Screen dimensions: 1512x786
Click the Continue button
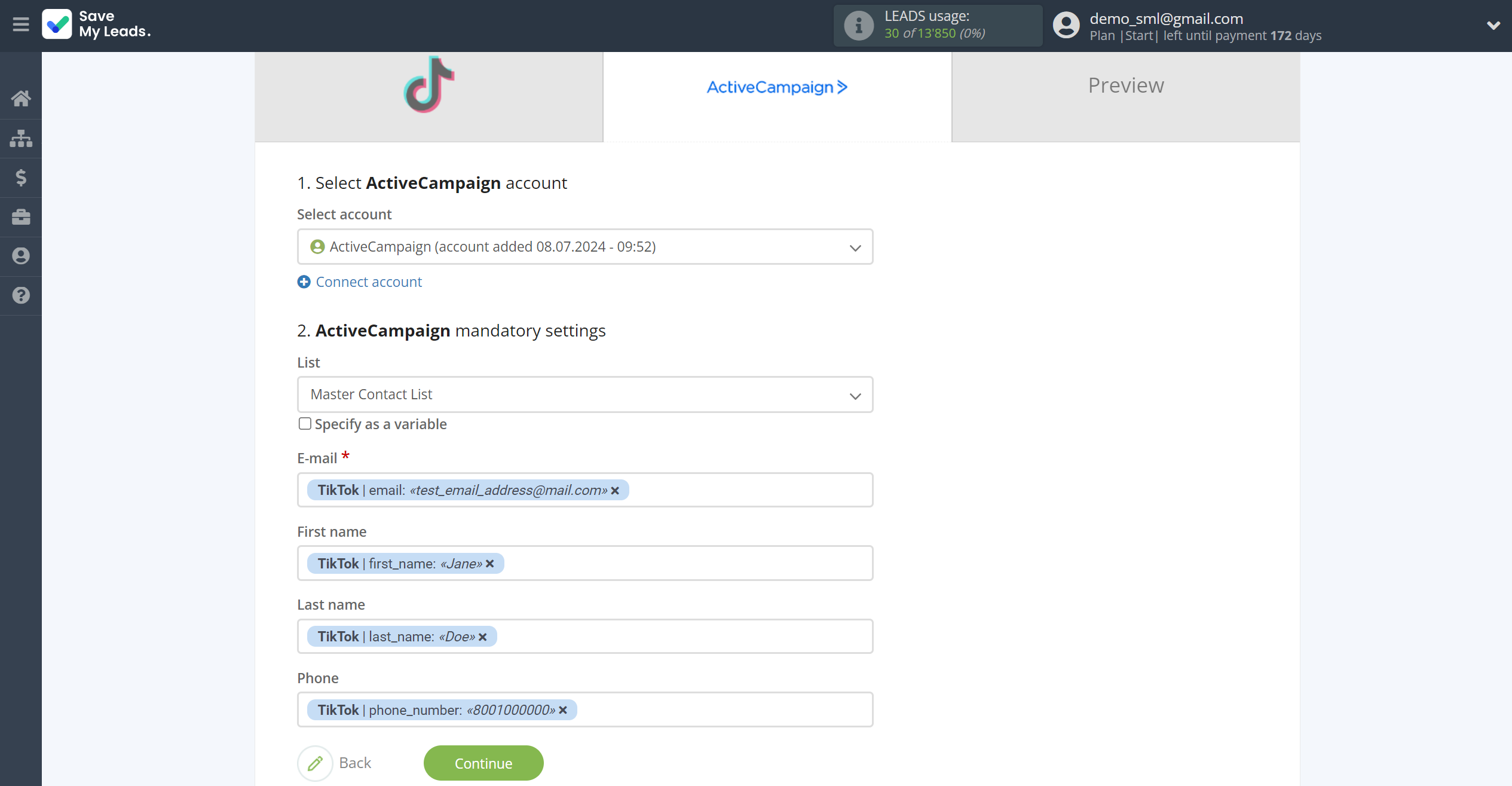(x=483, y=763)
